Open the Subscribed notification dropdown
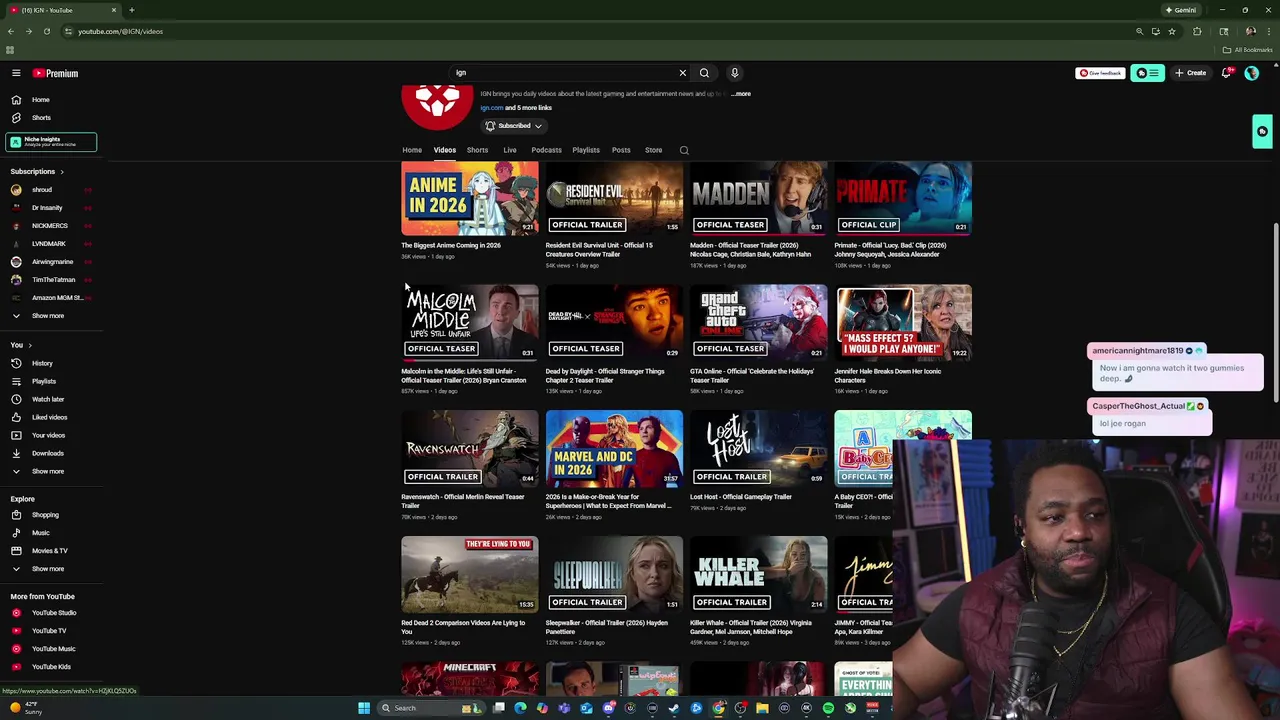Image resolution: width=1280 pixels, height=720 pixels. pos(514,126)
